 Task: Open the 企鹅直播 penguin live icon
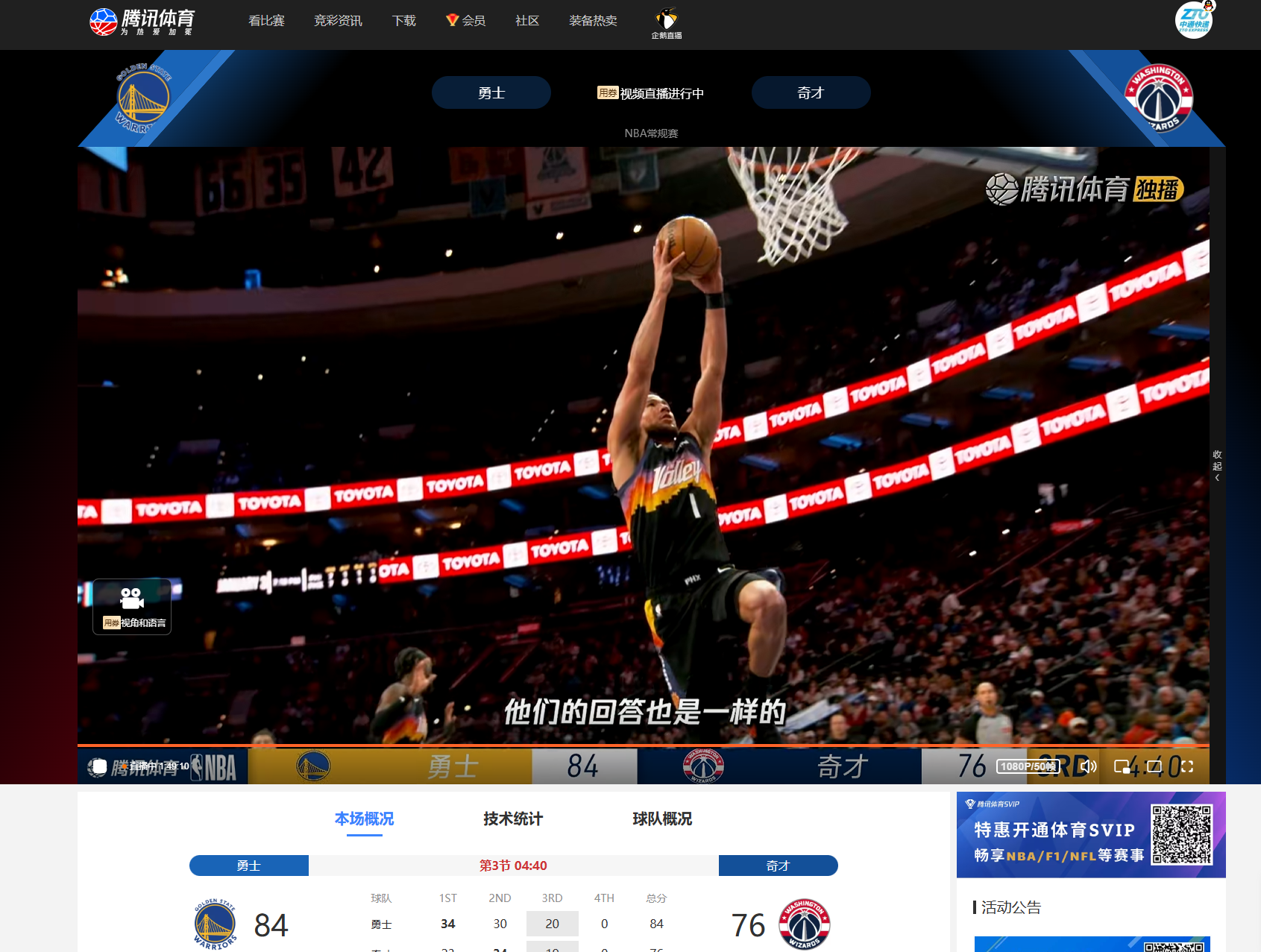click(x=667, y=24)
